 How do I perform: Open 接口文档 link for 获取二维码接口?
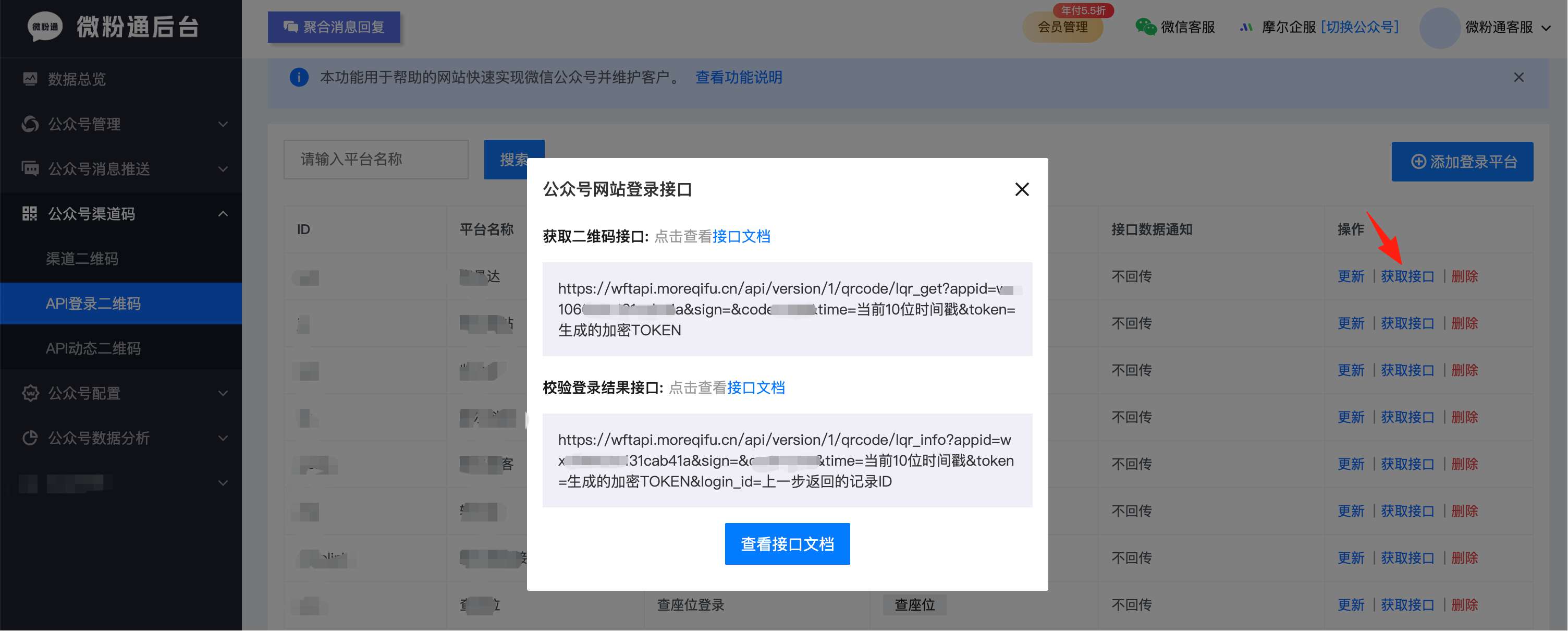[741, 236]
